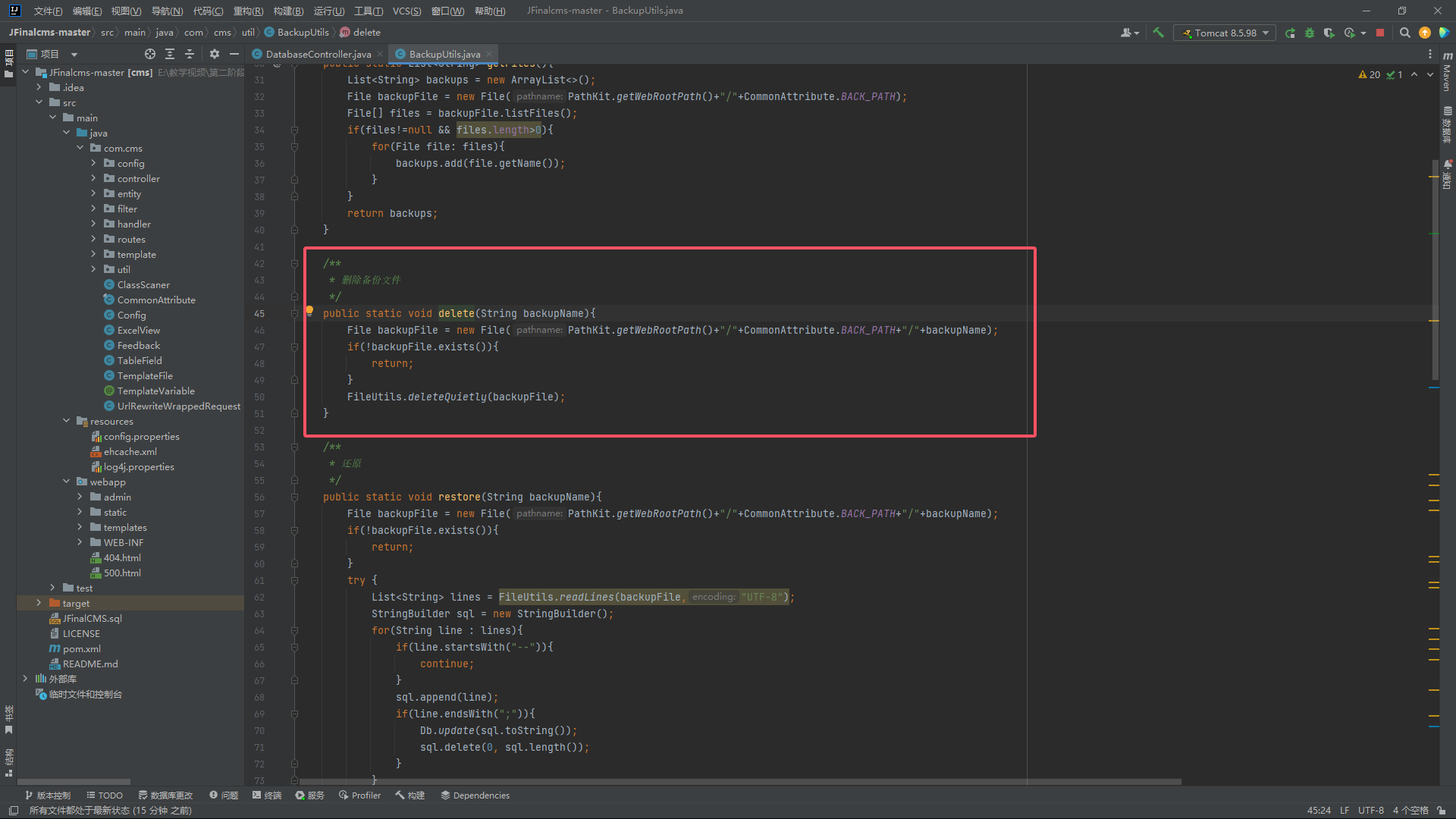
Task: Collapse all nodes in Project panel
Action: [x=190, y=54]
